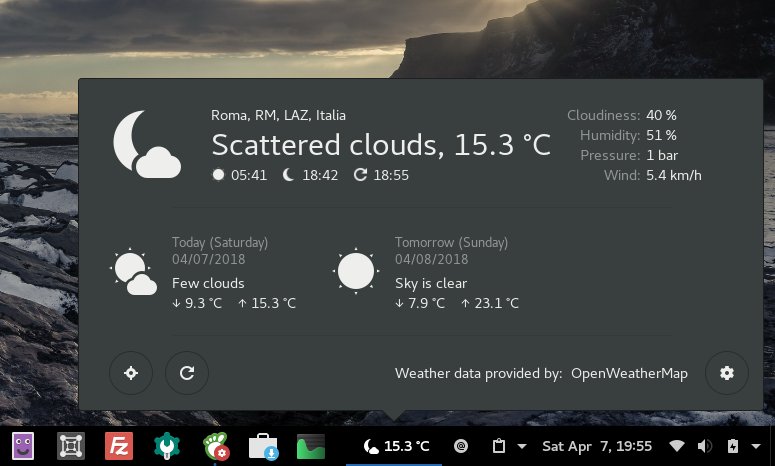Click the Few clouds forecast text

coord(208,283)
